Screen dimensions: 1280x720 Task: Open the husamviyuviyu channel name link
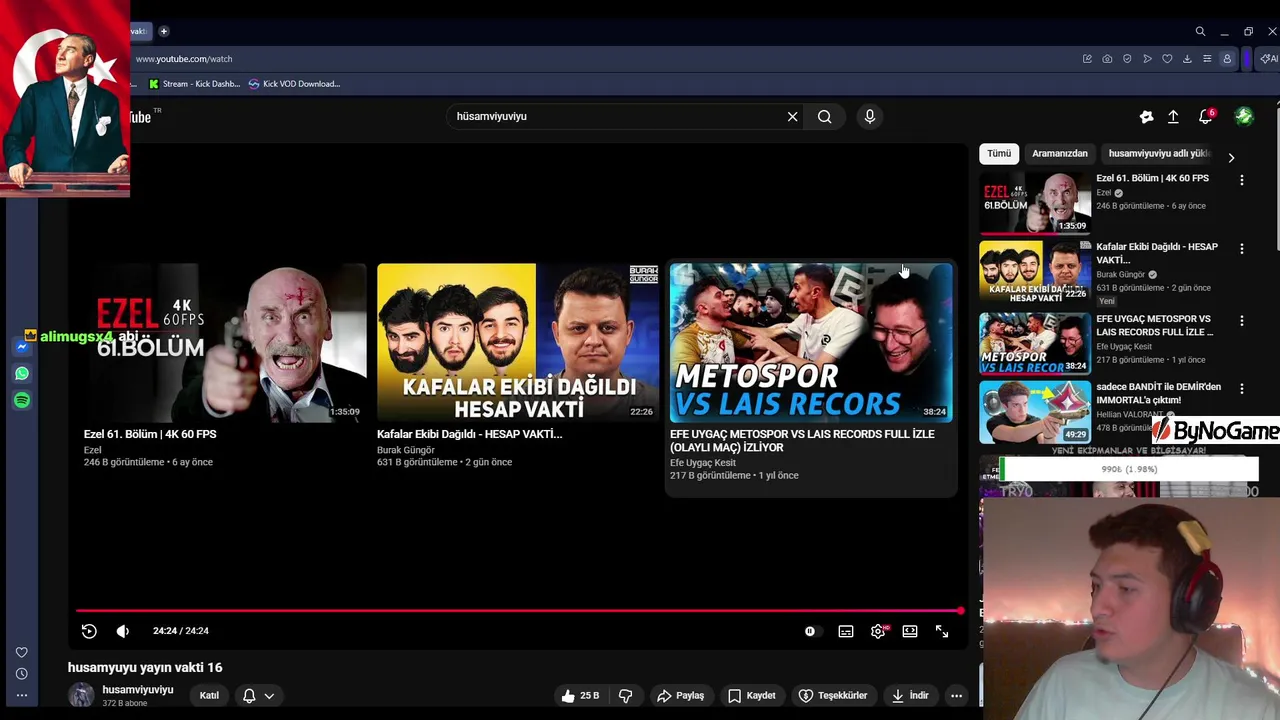[137, 689]
